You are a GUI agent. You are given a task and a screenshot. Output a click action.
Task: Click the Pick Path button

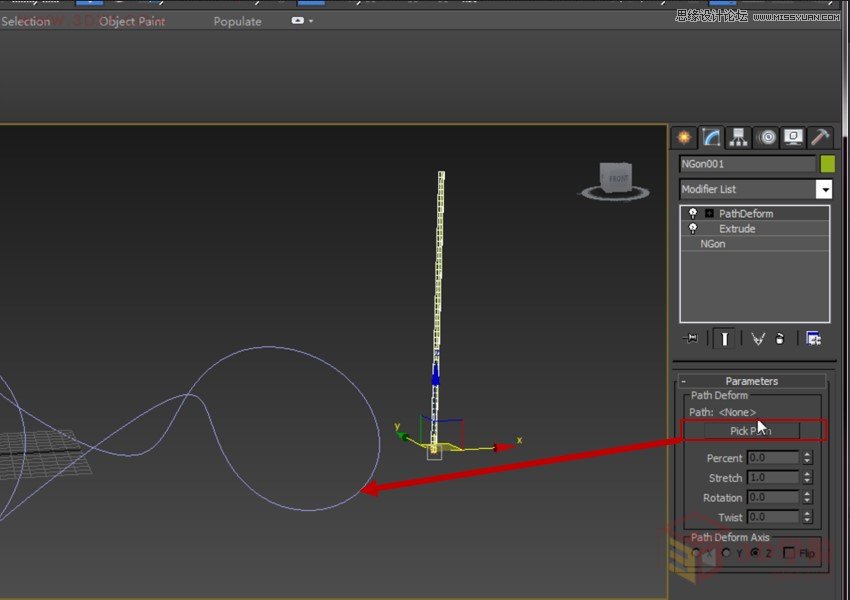coord(755,428)
